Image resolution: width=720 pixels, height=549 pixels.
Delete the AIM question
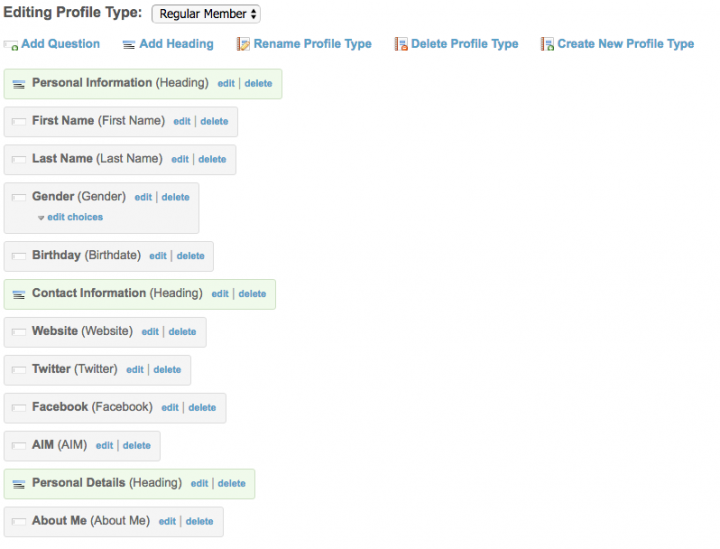pos(136,446)
